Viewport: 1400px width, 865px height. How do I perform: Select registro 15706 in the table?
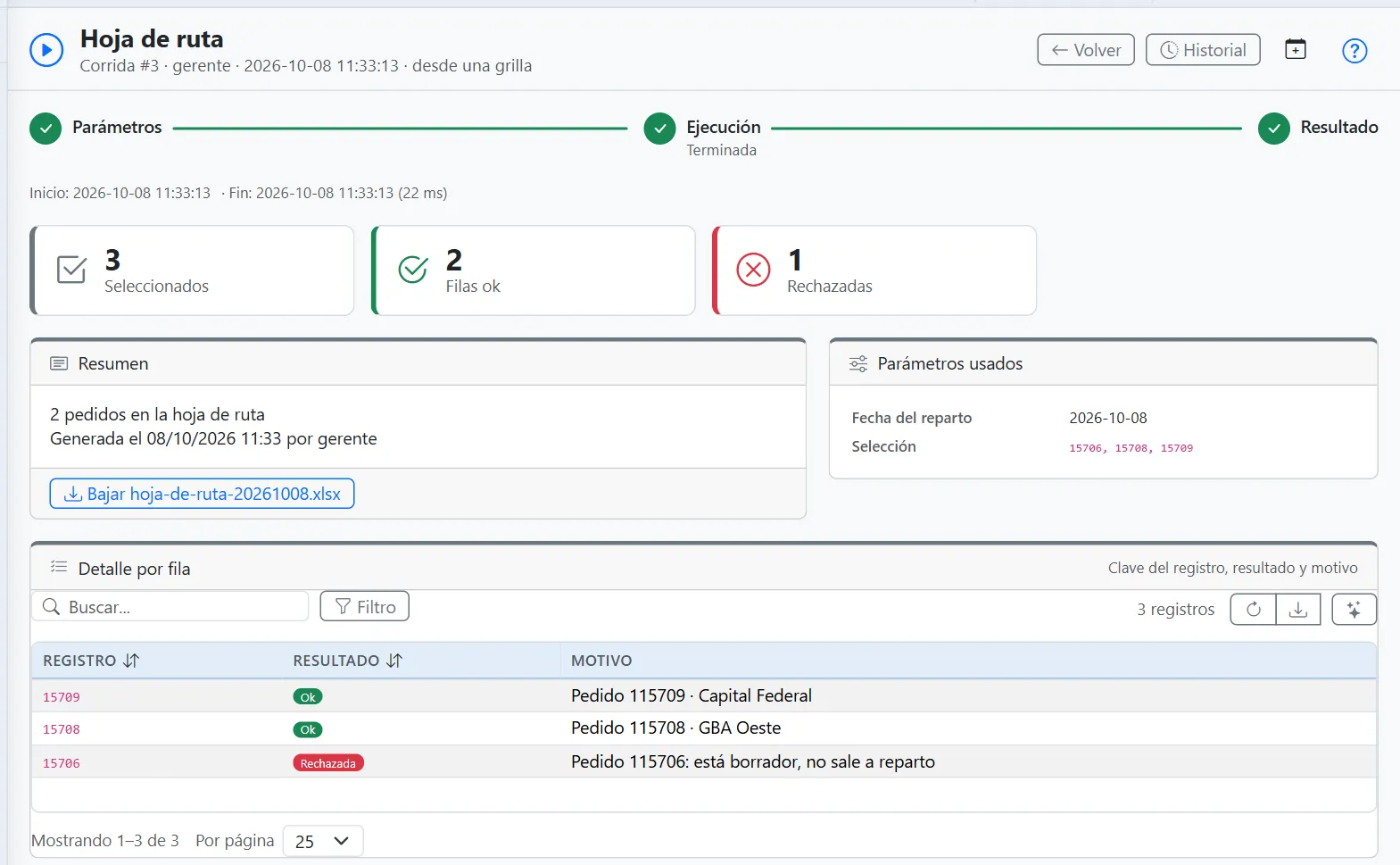pos(62,763)
